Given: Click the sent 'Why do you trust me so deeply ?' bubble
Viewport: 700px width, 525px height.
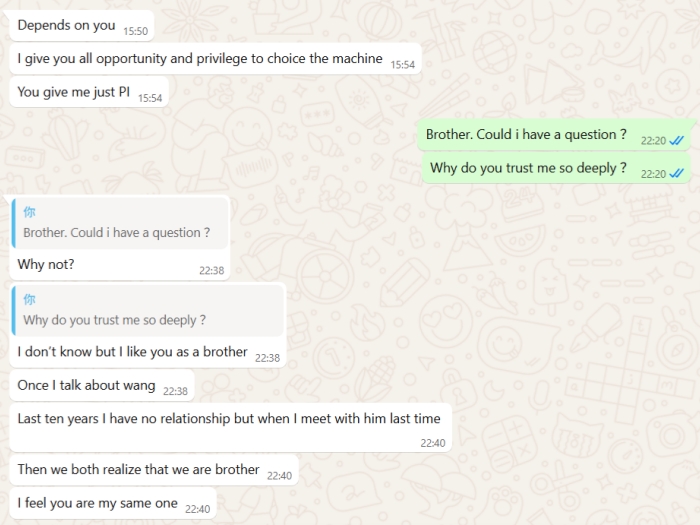Looking at the screenshot, I should coord(556,168).
